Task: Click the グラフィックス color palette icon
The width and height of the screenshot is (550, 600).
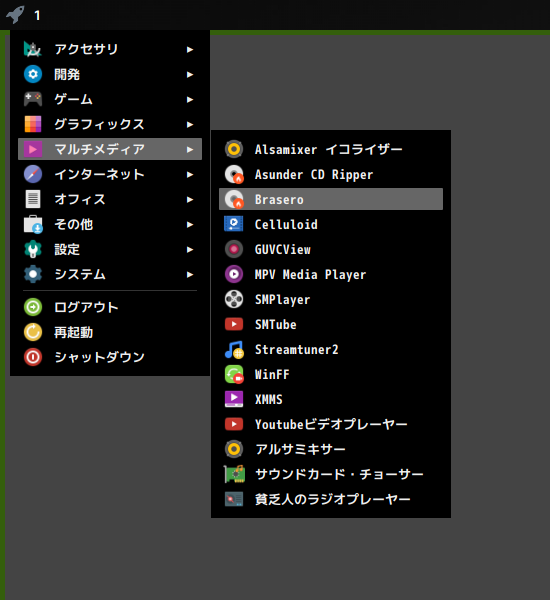Action: click(x=33, y=124)
